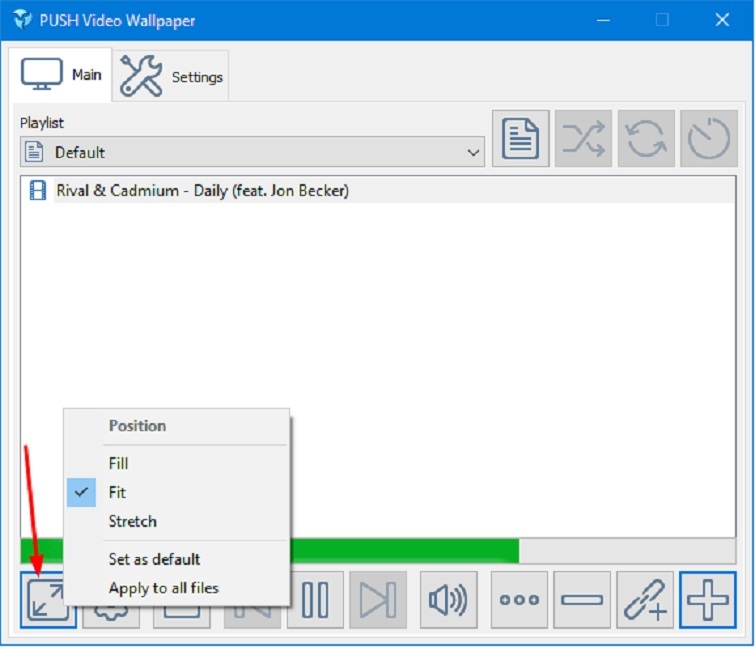Viewport: 755px width, 647px height.
Task: Pause the video wallpaper
Action: (x=315, y=600)
